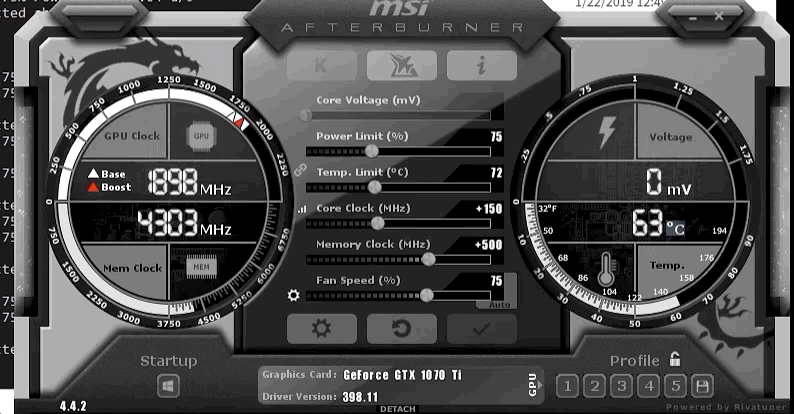Click the Core Clock slider handle

coord(378,223)
